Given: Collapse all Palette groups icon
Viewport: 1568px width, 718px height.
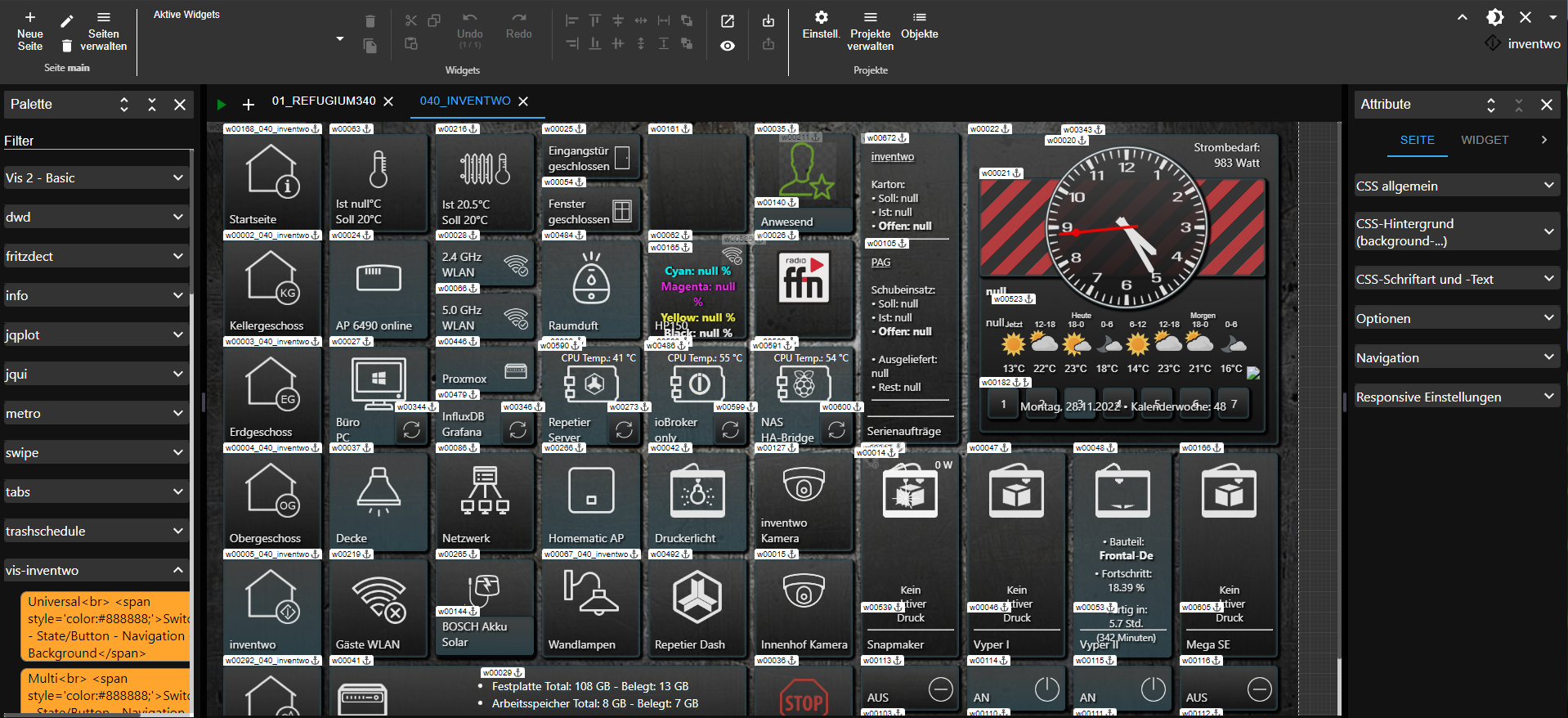Looking at the screenshot, I should 151,105.
